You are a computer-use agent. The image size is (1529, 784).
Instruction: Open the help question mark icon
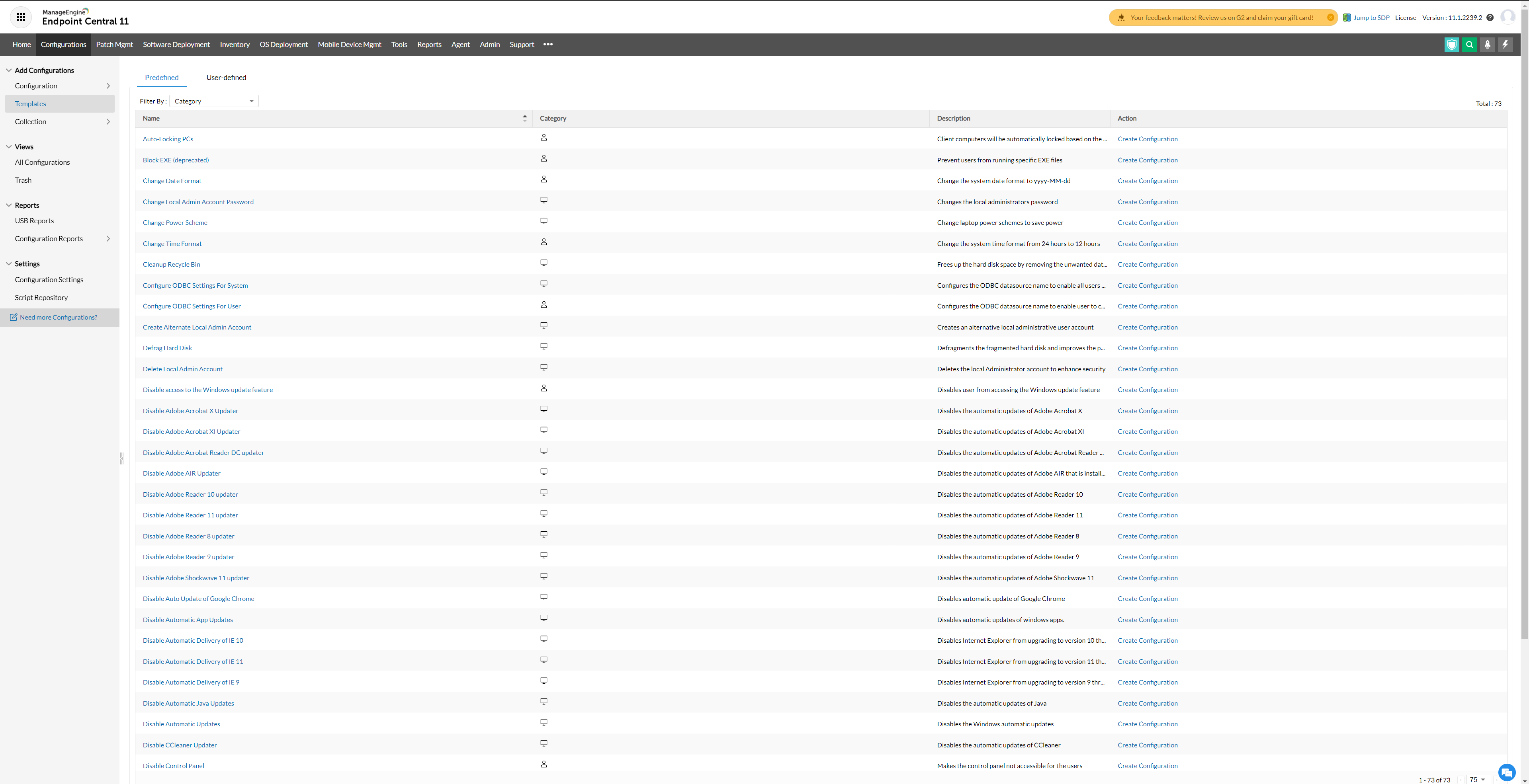(x=1489, y=18)
